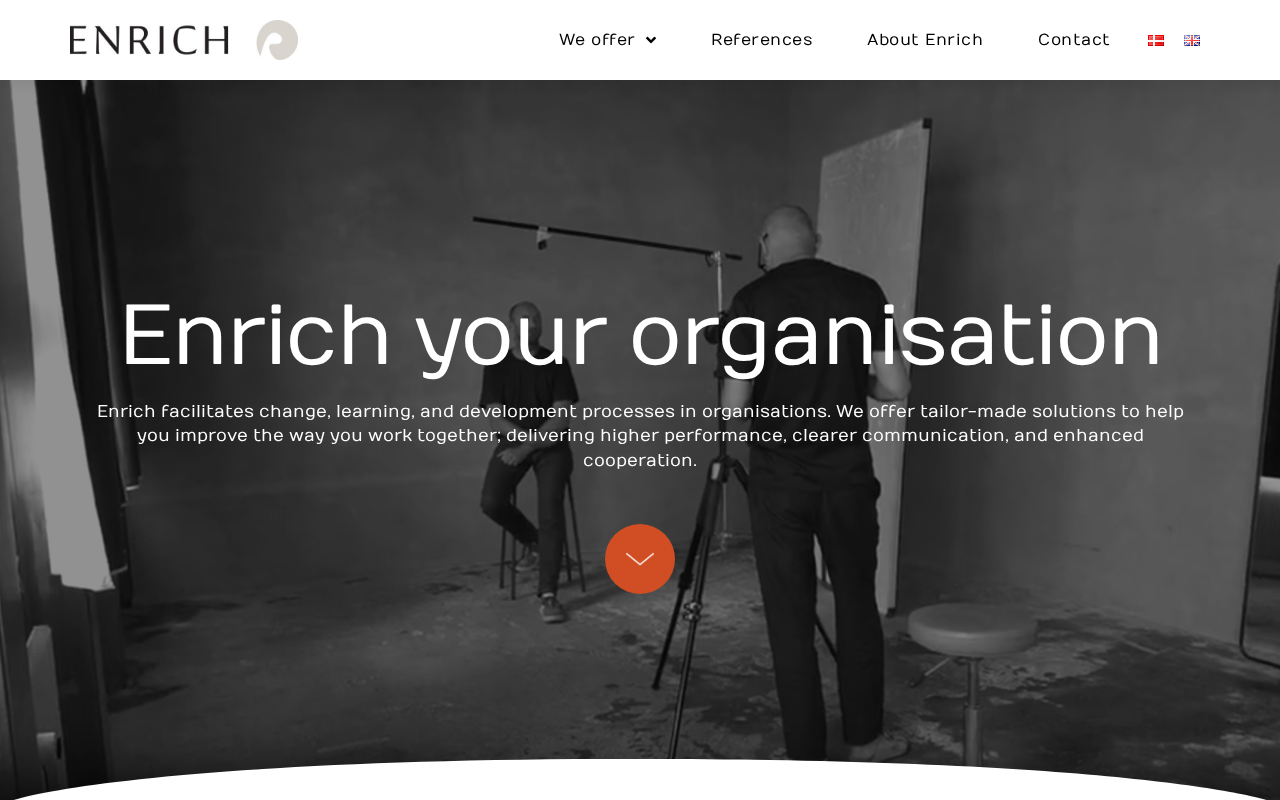
Task: Click the orange scroll-down circle button
Action: click(x=640, y=559)
